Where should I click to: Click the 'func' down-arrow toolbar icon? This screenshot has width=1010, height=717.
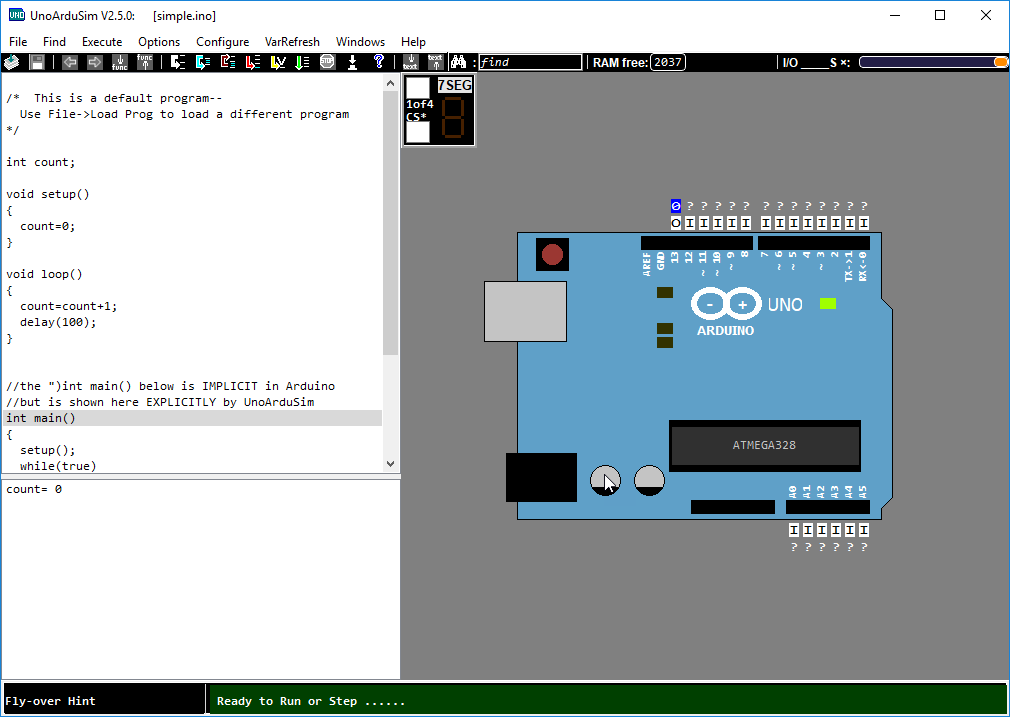(120, 62)
